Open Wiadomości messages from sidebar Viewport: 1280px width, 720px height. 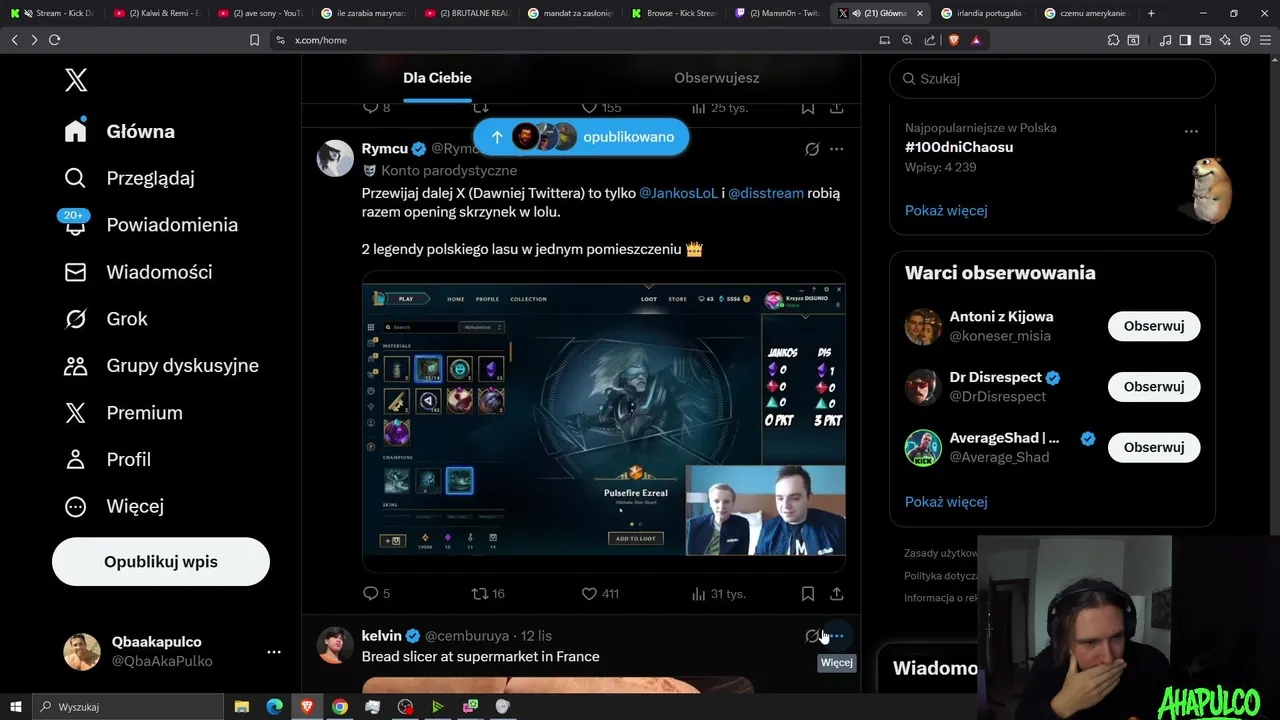click(138, 272)
